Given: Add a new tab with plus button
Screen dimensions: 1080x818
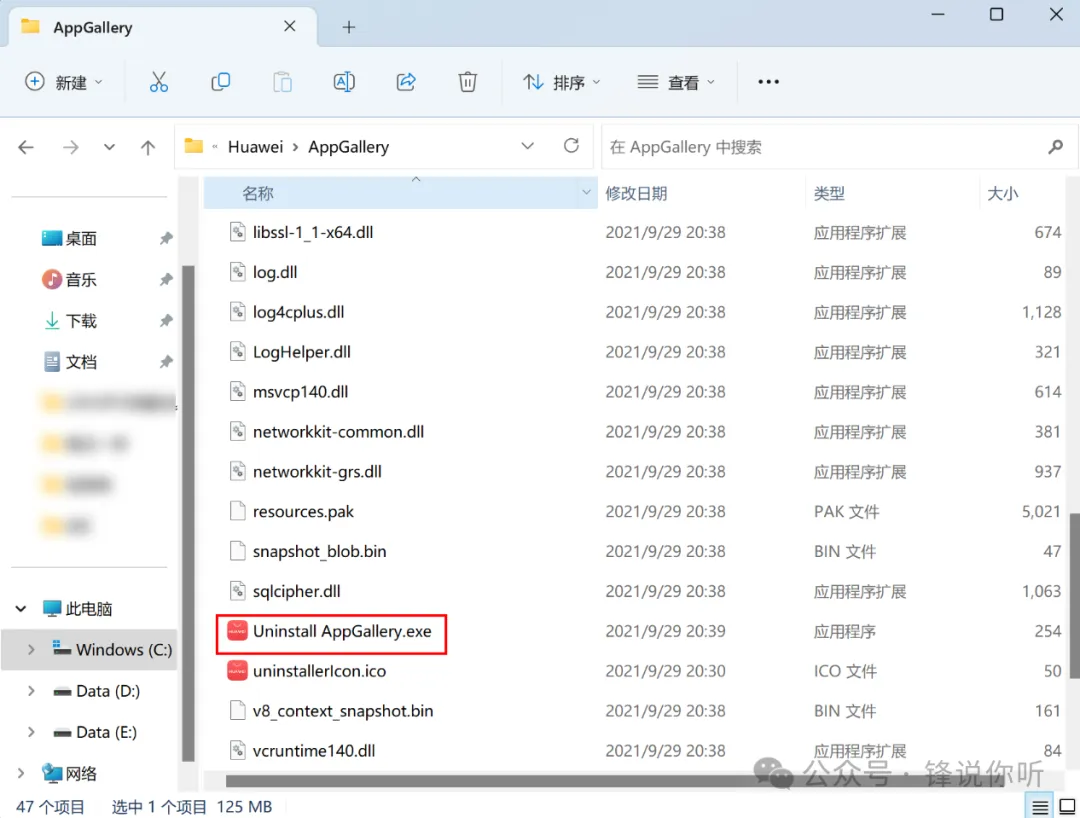Looking at the screenshot, I should (349, 28).
